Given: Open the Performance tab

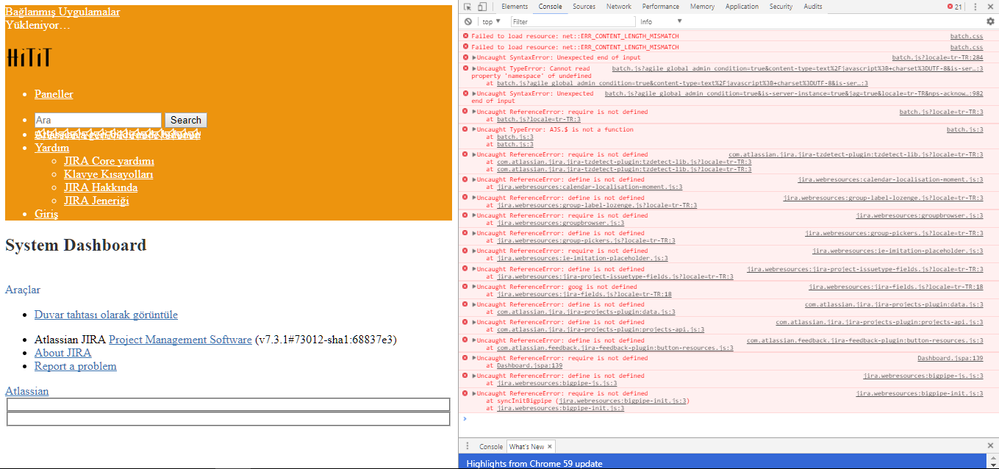Looking at the screenshot, I should 661,6.
